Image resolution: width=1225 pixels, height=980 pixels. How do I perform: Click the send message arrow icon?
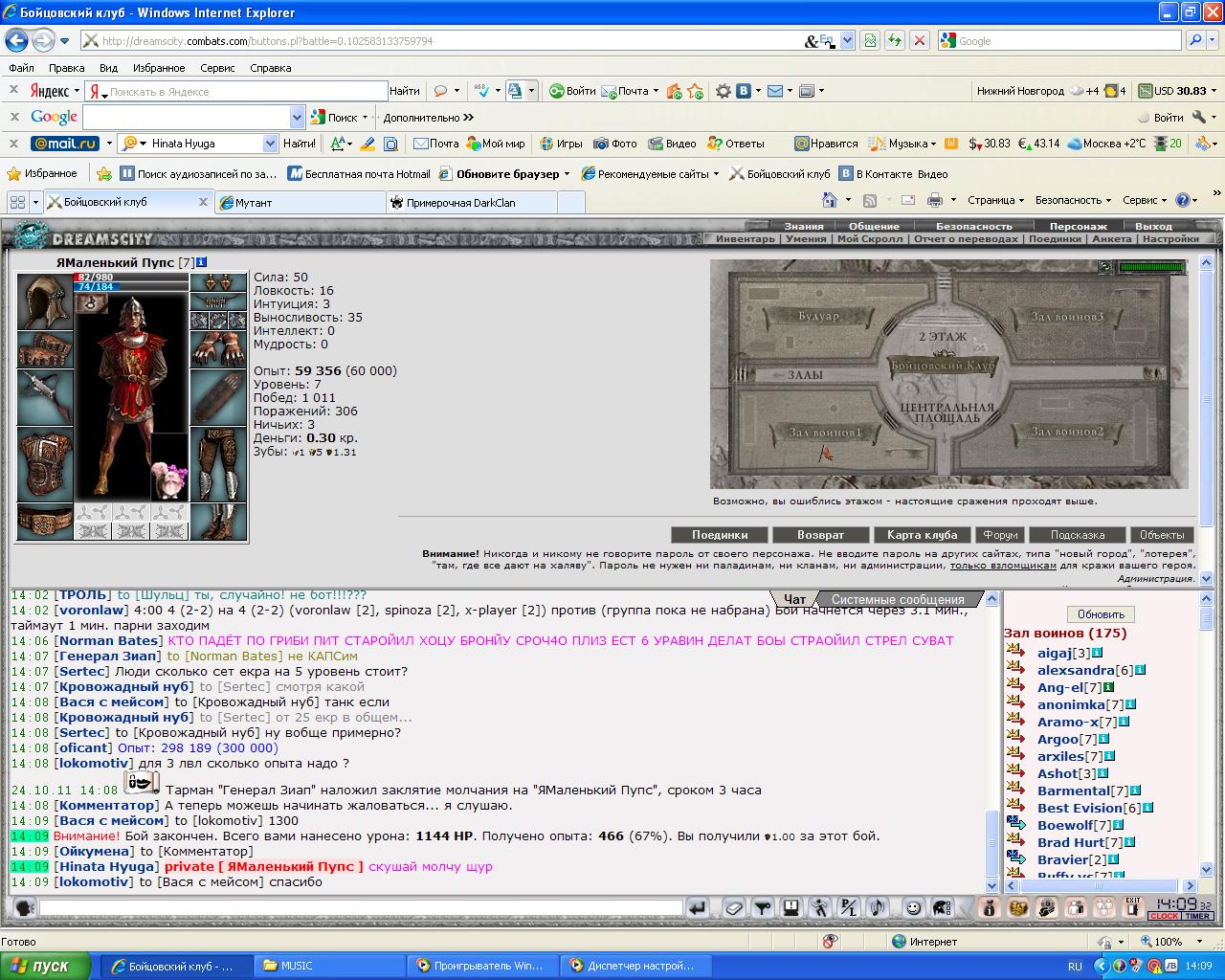[698, 907]
